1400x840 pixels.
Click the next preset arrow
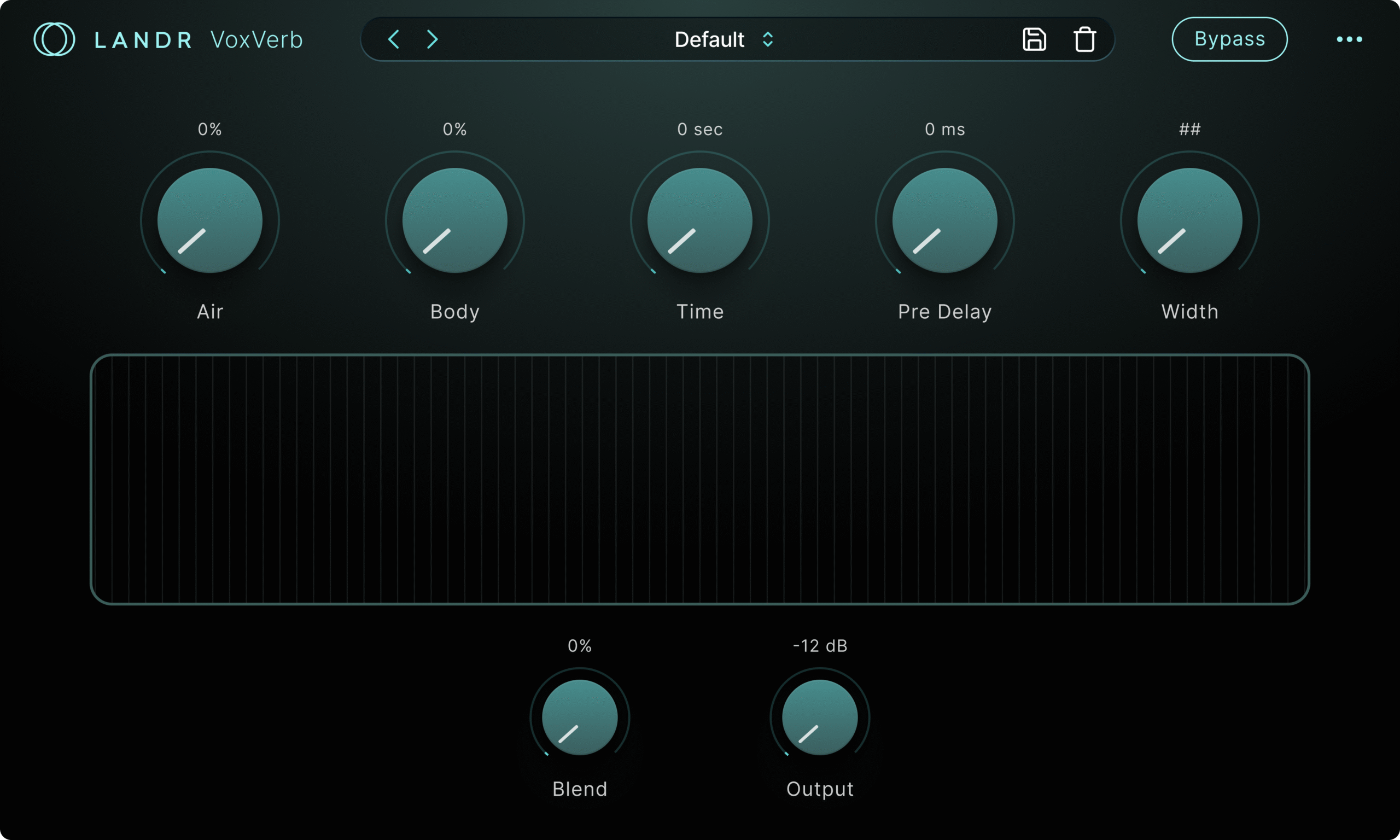[433, 39]
